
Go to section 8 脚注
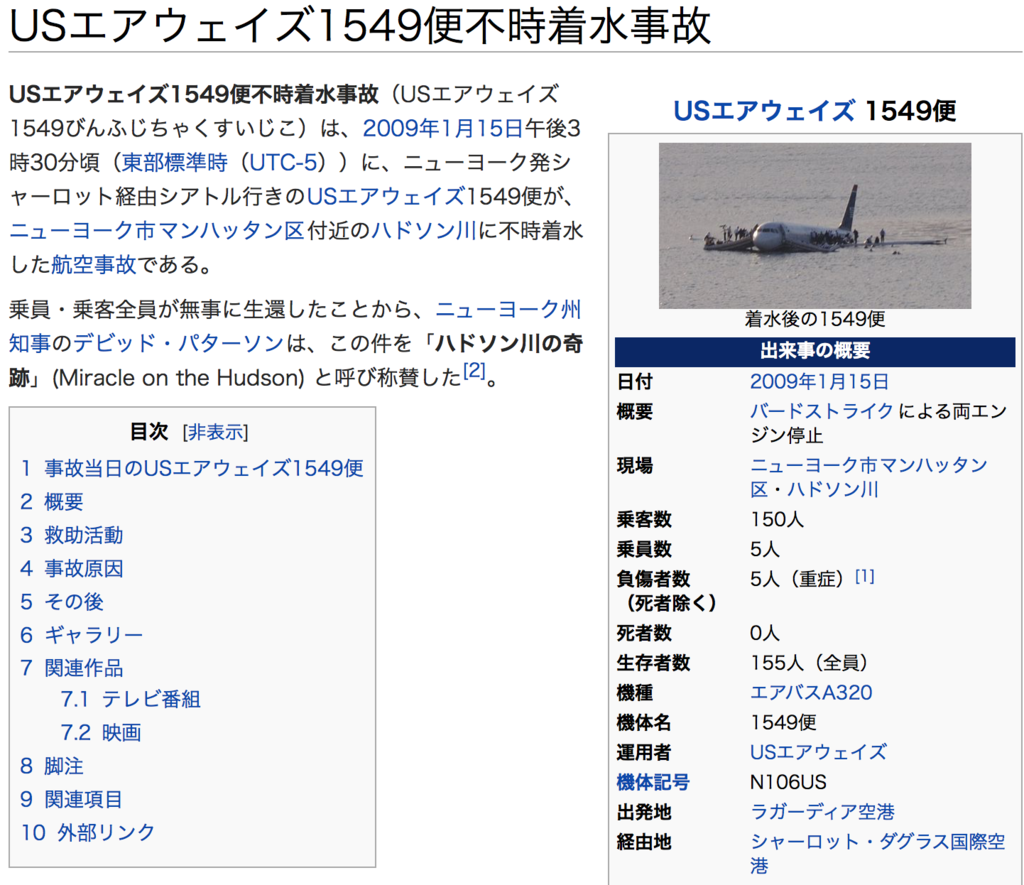pyautogui.click(x=52, y=766)
